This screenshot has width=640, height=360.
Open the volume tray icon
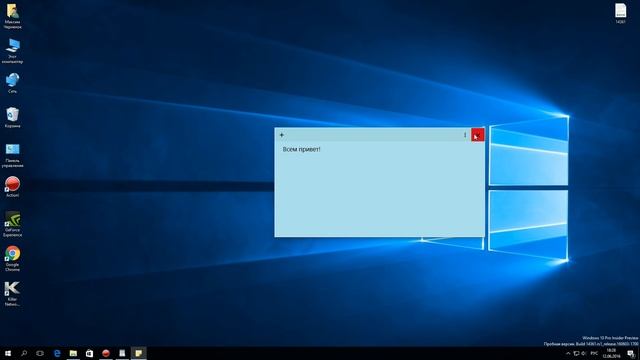point(584,353)
